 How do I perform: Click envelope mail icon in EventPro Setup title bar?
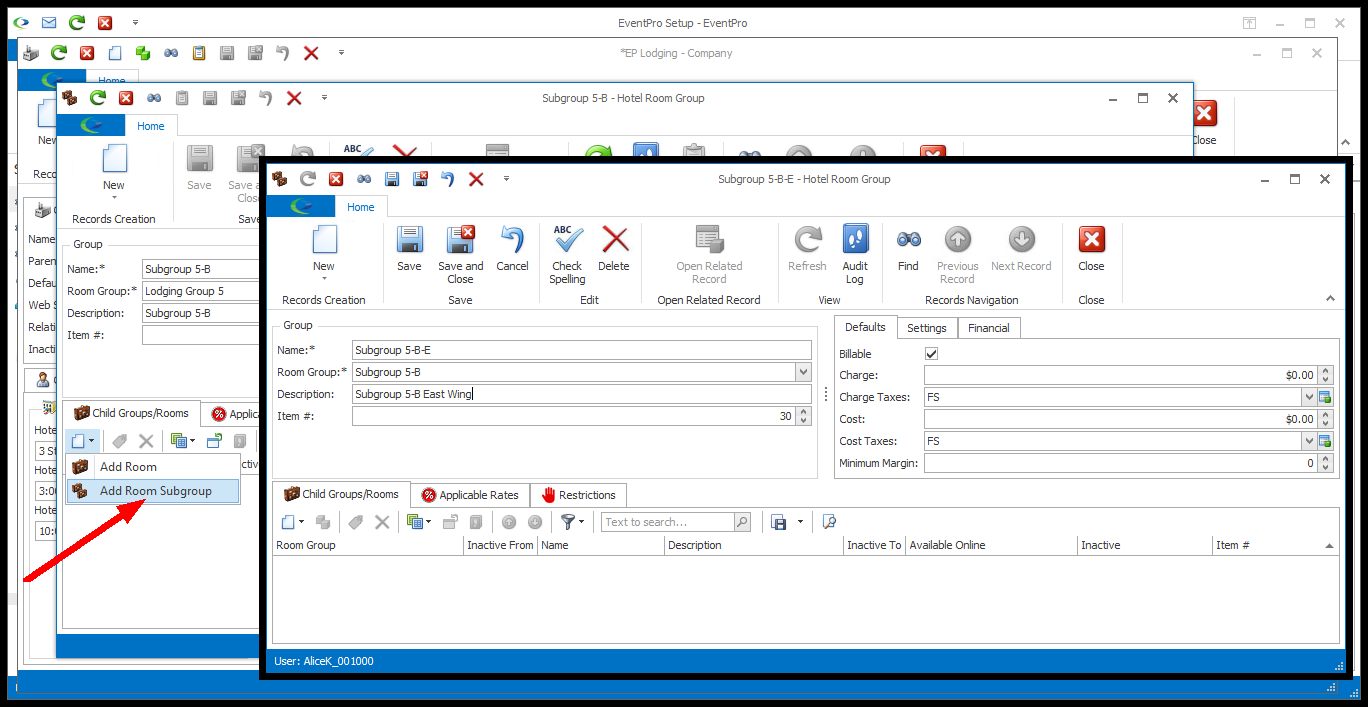pyautogui.click(x=49, y=22)
